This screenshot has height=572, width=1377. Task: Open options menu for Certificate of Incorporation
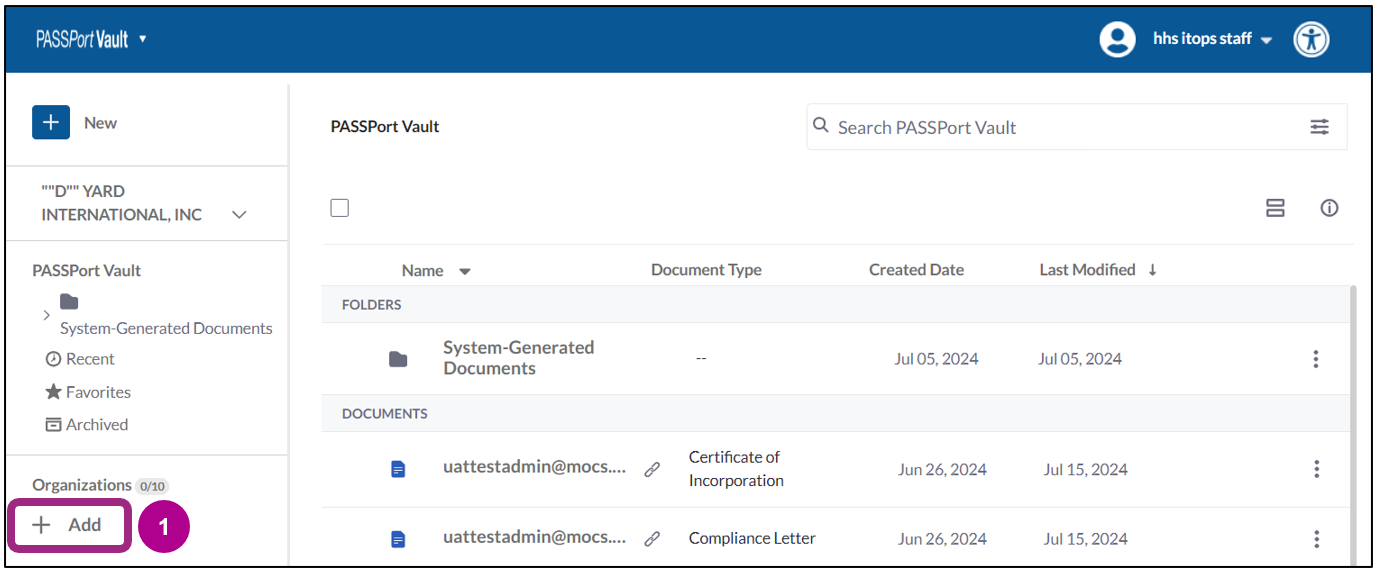pos(1316,469)
